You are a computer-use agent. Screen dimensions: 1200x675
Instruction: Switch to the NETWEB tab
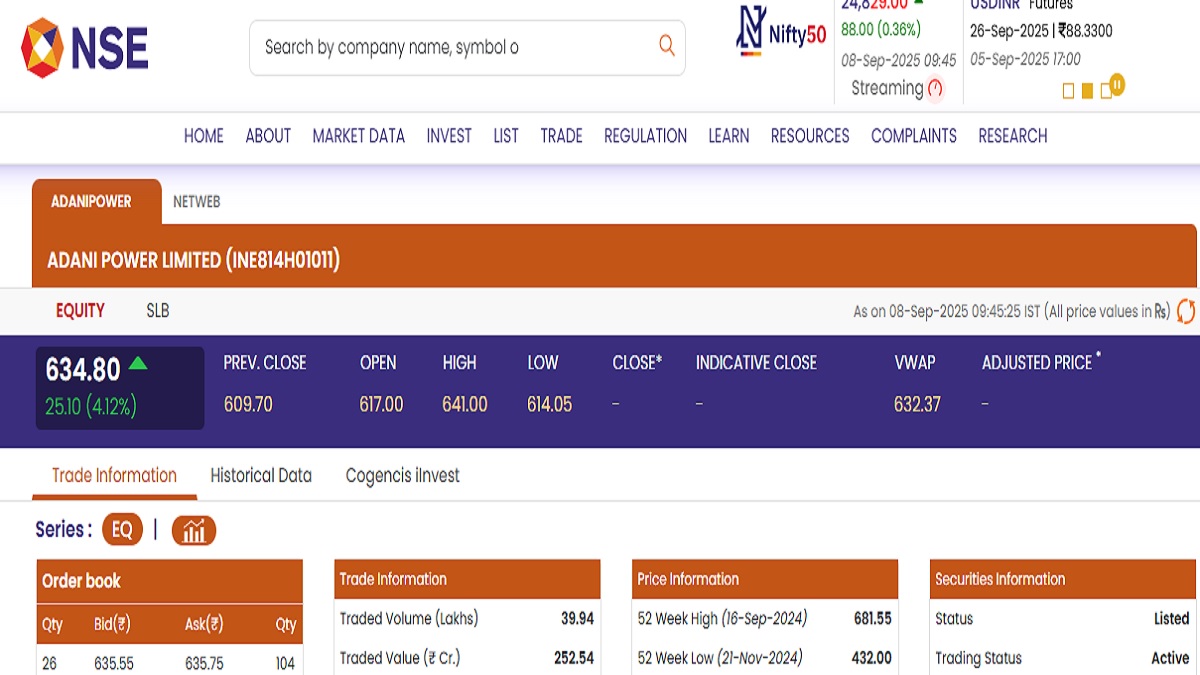(x=196, y=202)
